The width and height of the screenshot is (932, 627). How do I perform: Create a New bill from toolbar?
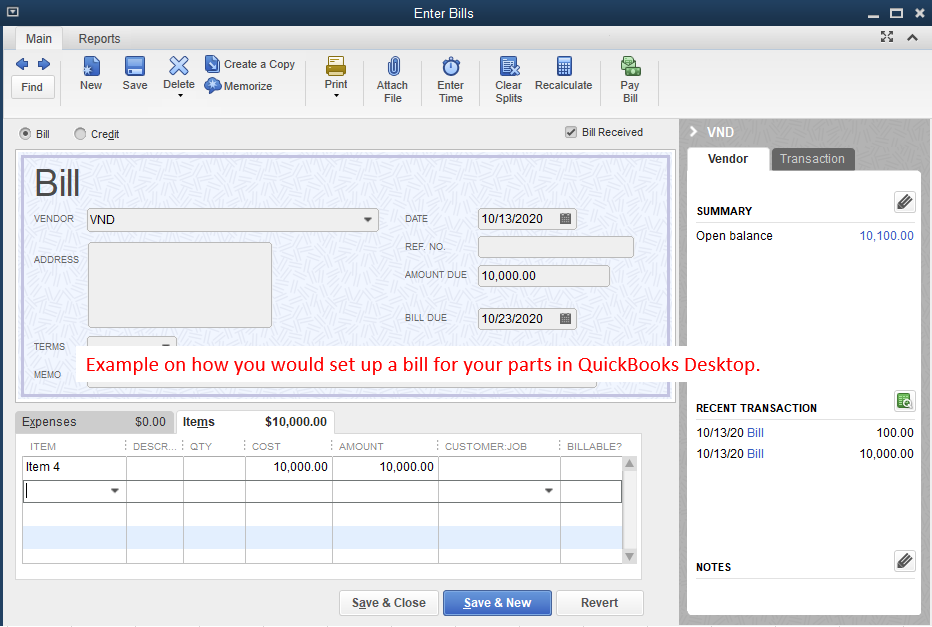pos(91,73)
